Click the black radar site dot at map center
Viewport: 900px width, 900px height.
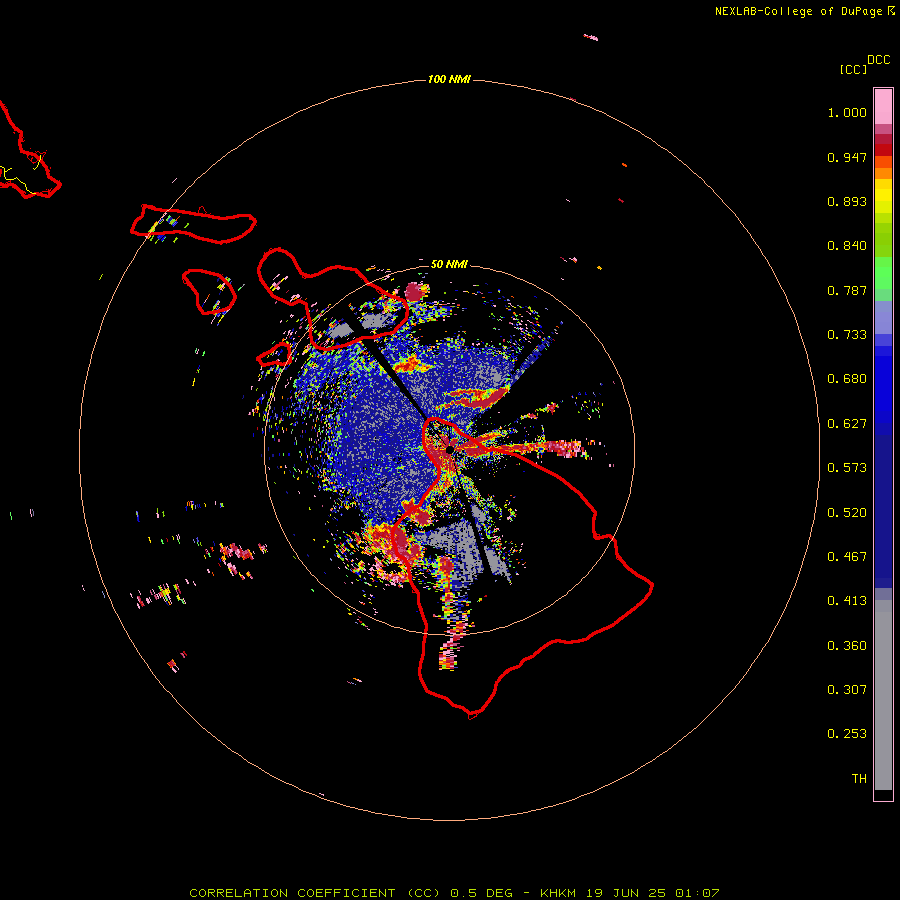450,449
